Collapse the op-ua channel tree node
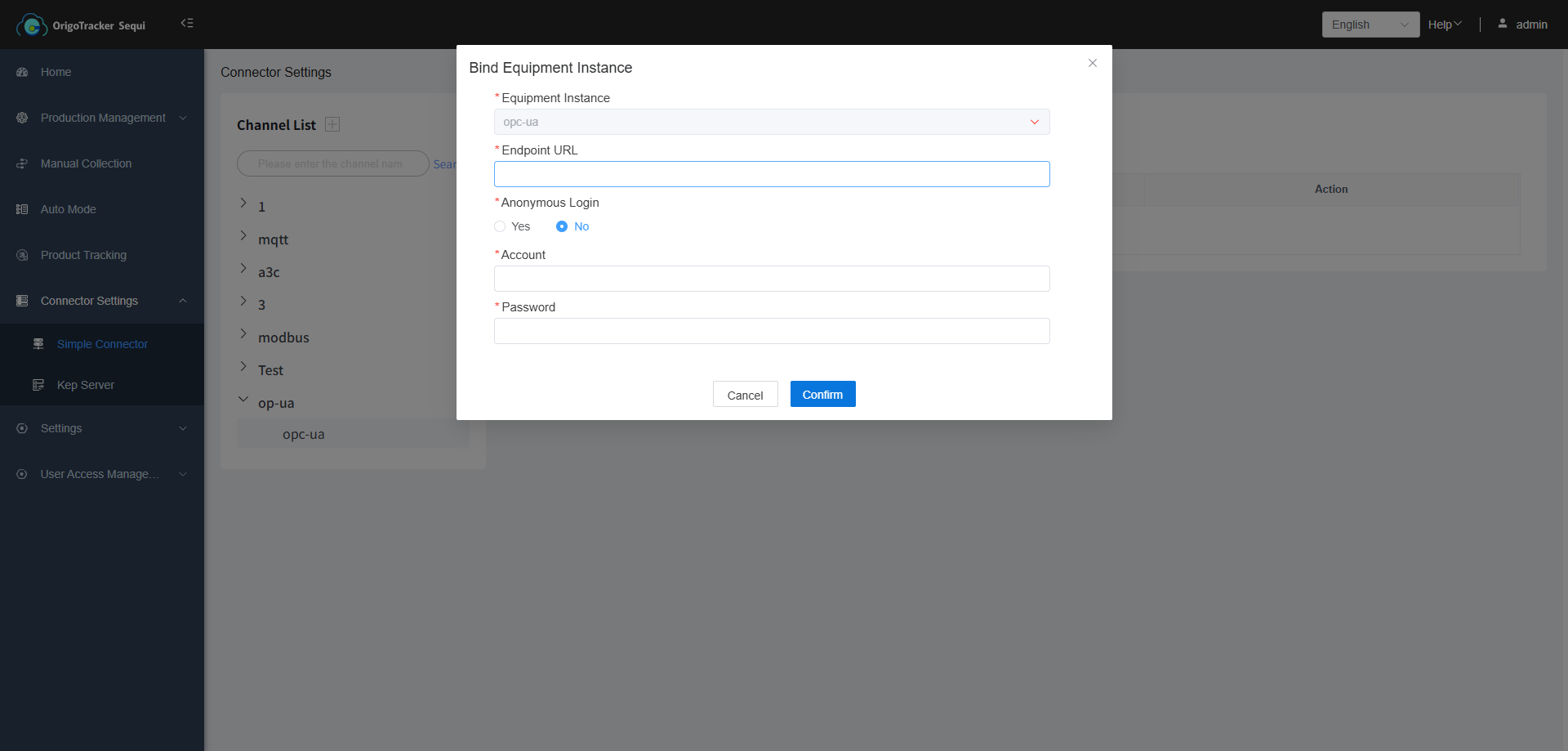Screen dimensions: 1568x751 point(243,400)
